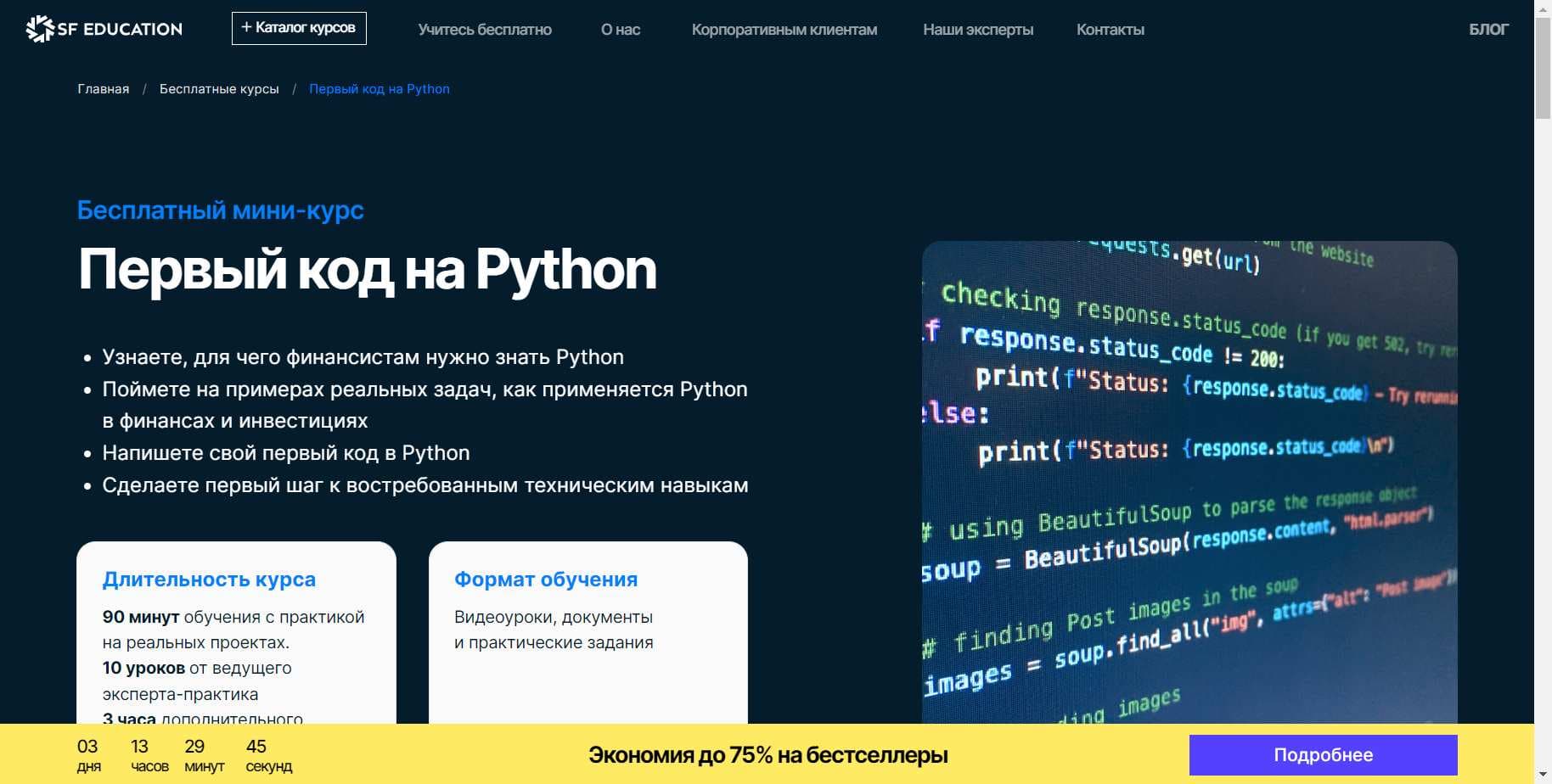
Task: Go to the О нас page
Action: pos(621,29)
